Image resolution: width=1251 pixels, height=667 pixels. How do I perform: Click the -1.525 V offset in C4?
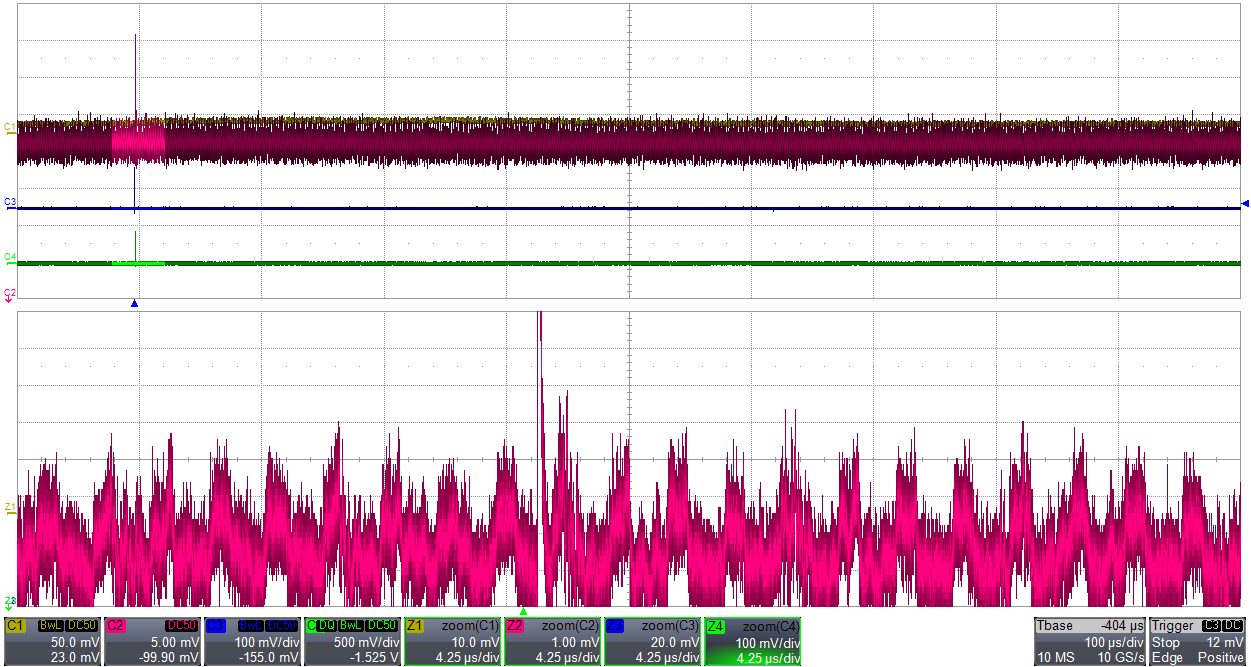tap(375, 657)
